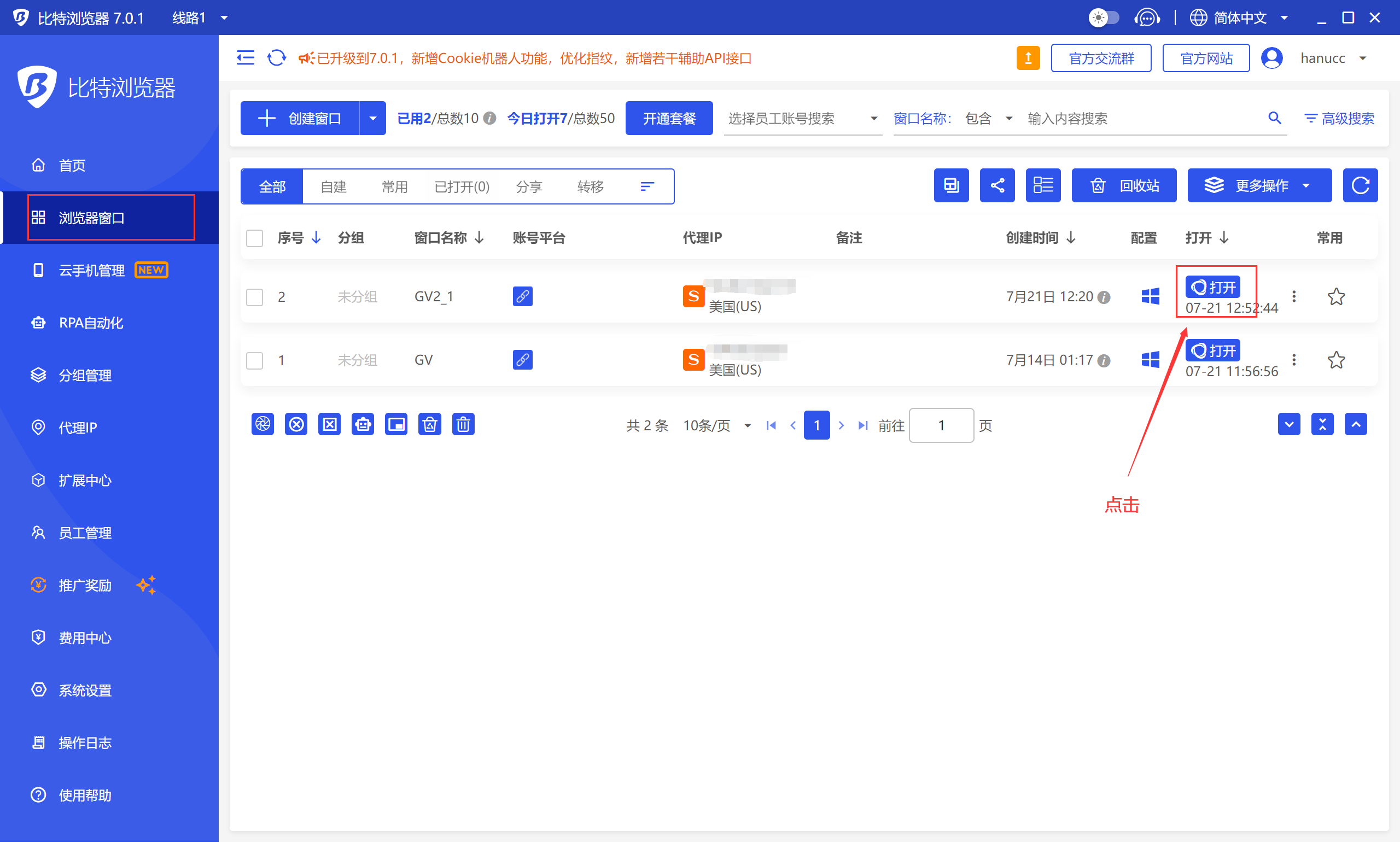Viewport: 1400px width, 842px height.
Task: Click the picture-in-picture window batch icon
Action: point(396,424)
